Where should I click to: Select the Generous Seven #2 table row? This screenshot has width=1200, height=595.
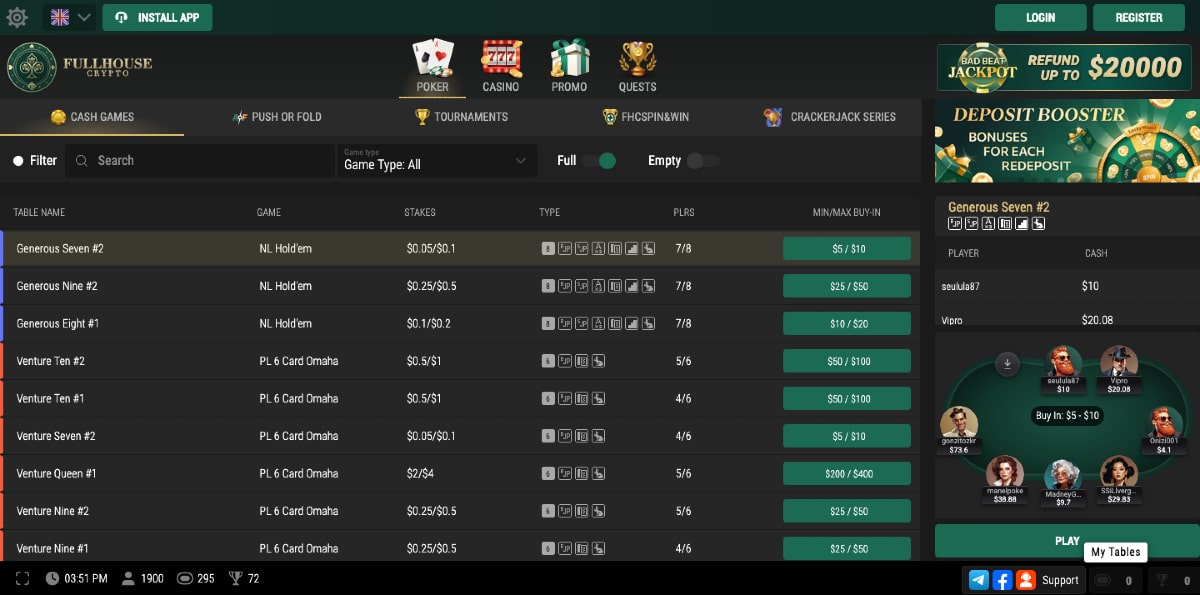[x=460, y=248]
